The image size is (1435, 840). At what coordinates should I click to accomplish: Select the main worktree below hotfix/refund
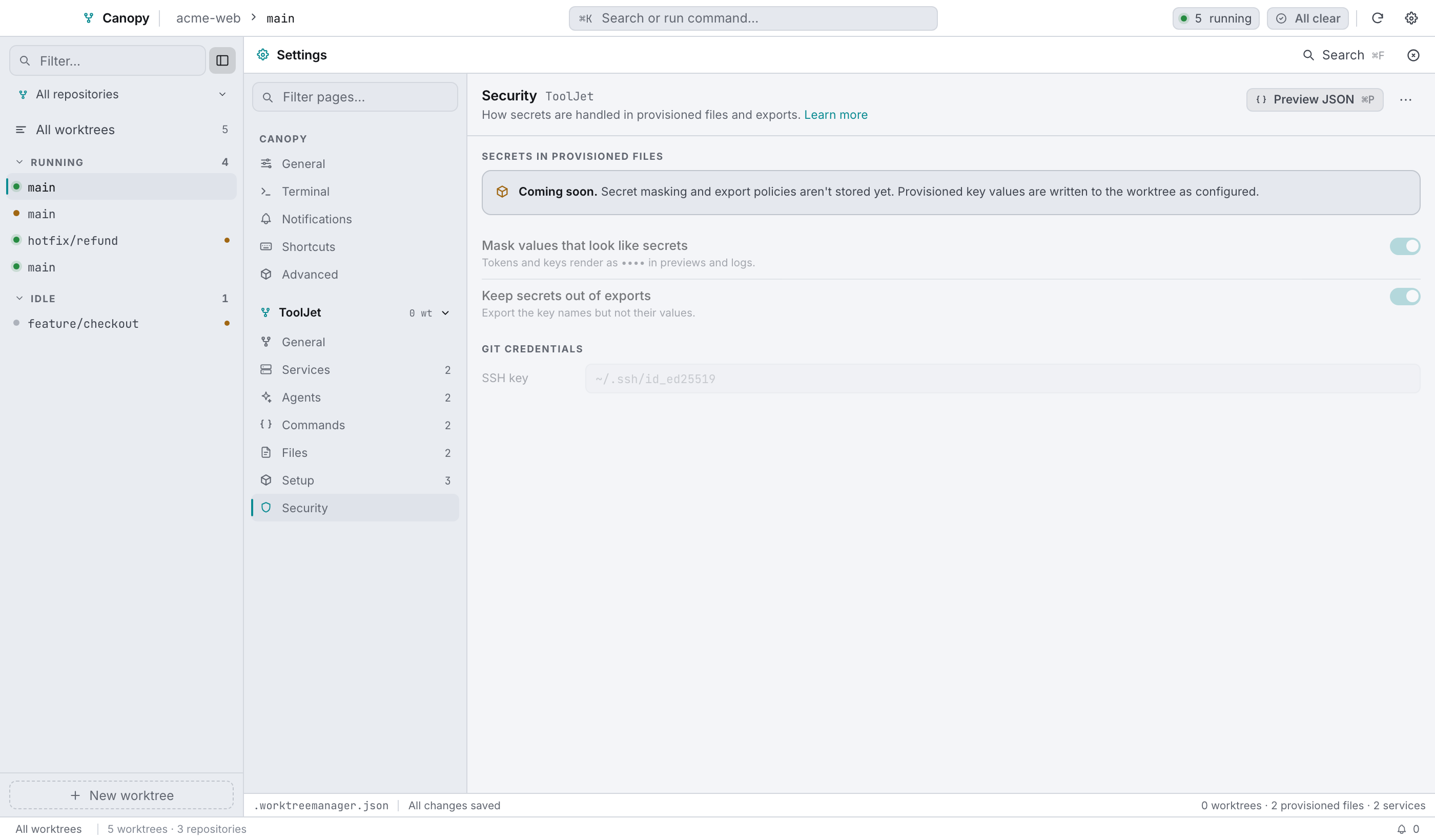(121, 267)
